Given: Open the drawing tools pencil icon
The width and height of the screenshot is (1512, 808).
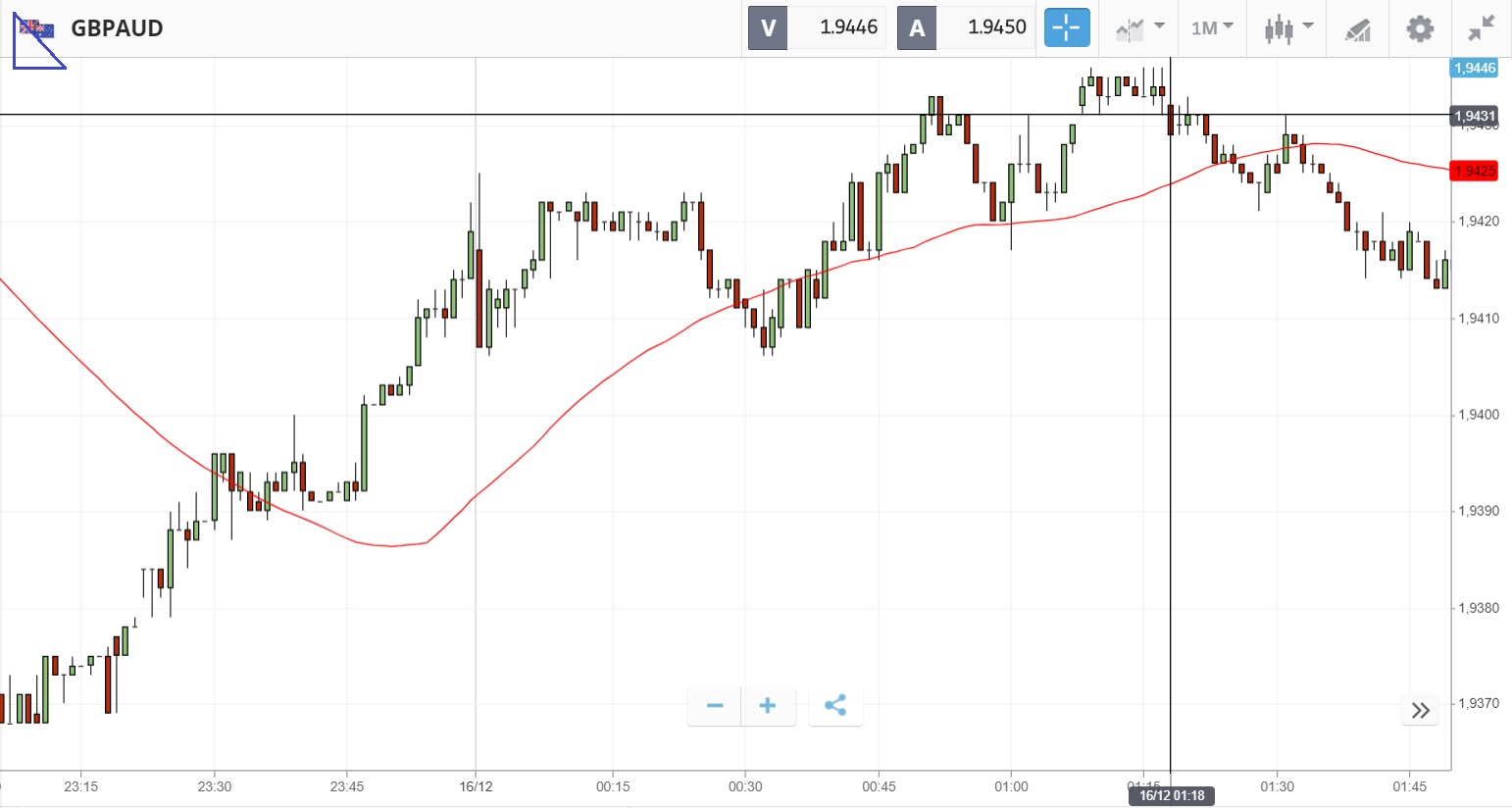Looking at the screenshot, I should (1357, 29).
